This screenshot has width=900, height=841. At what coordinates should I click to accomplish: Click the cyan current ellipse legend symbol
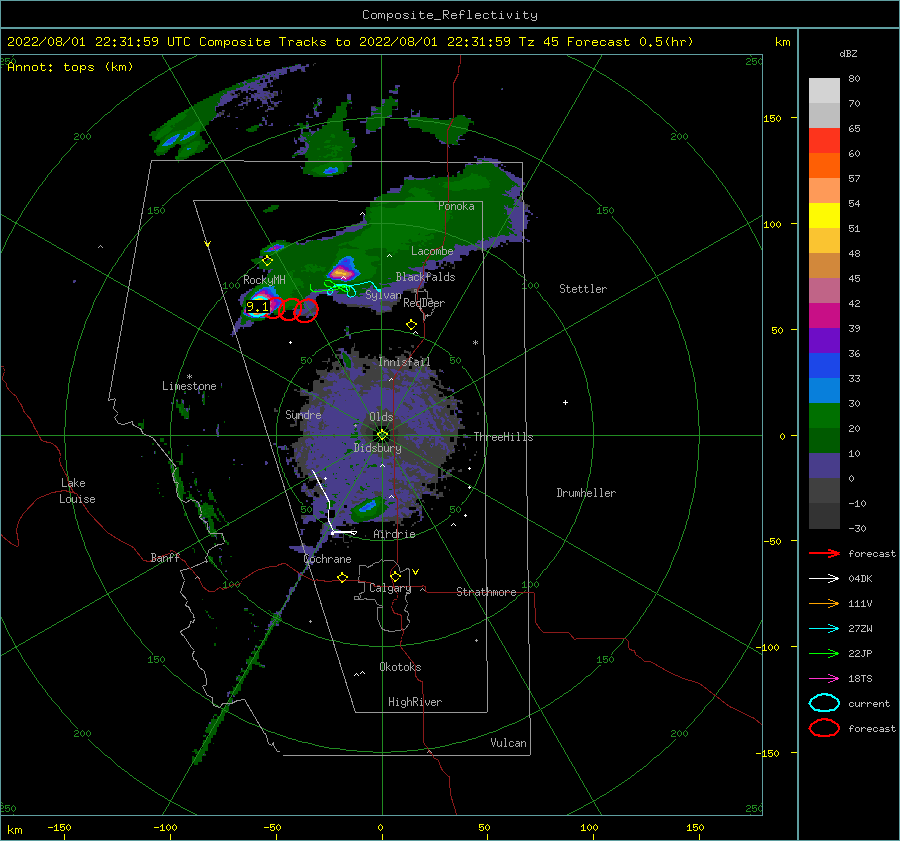[x=824, y=703]
